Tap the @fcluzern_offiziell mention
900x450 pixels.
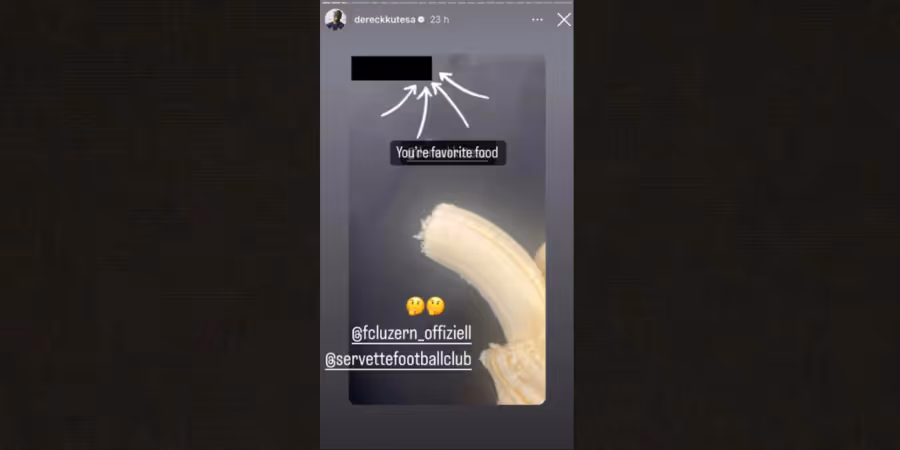pos(411,333)
